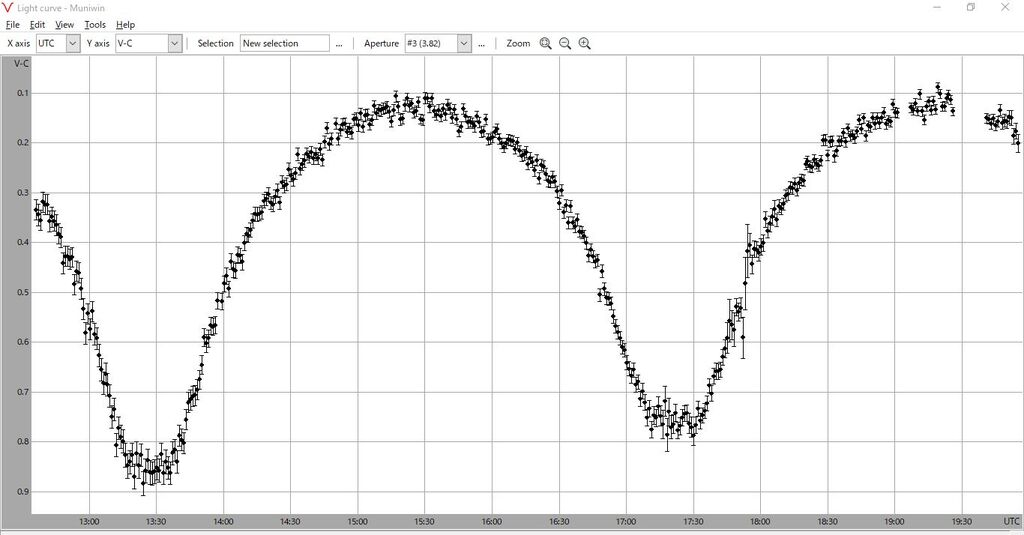Click the 0.9 magnitude axis label

[23, 492]
